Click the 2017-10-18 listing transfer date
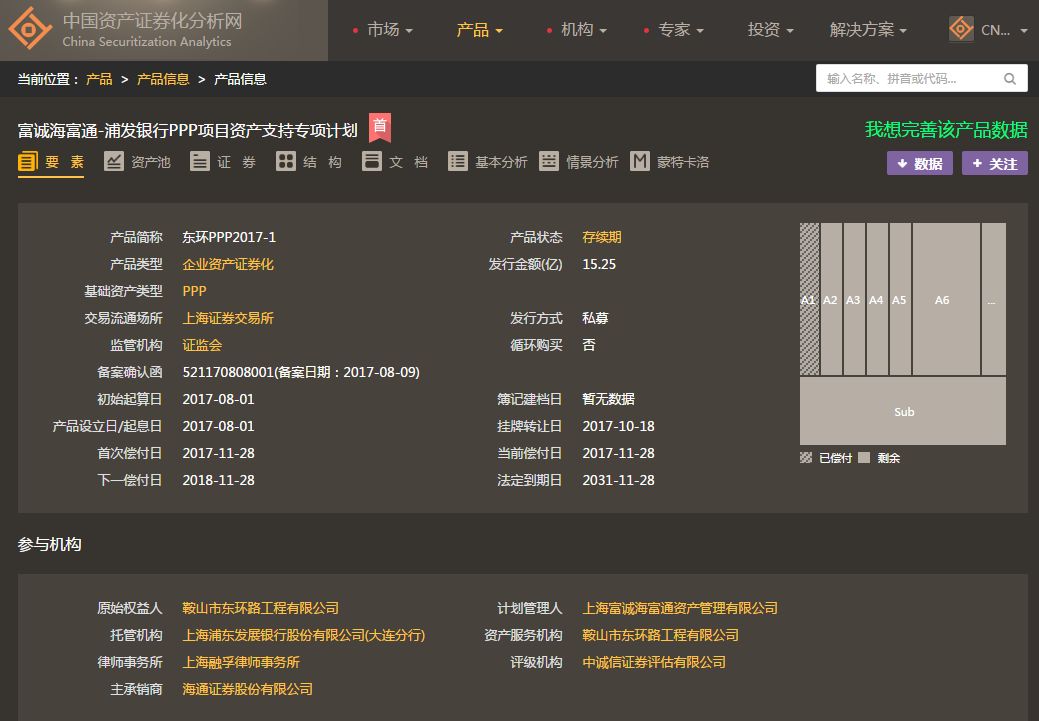 coord(618,426)
